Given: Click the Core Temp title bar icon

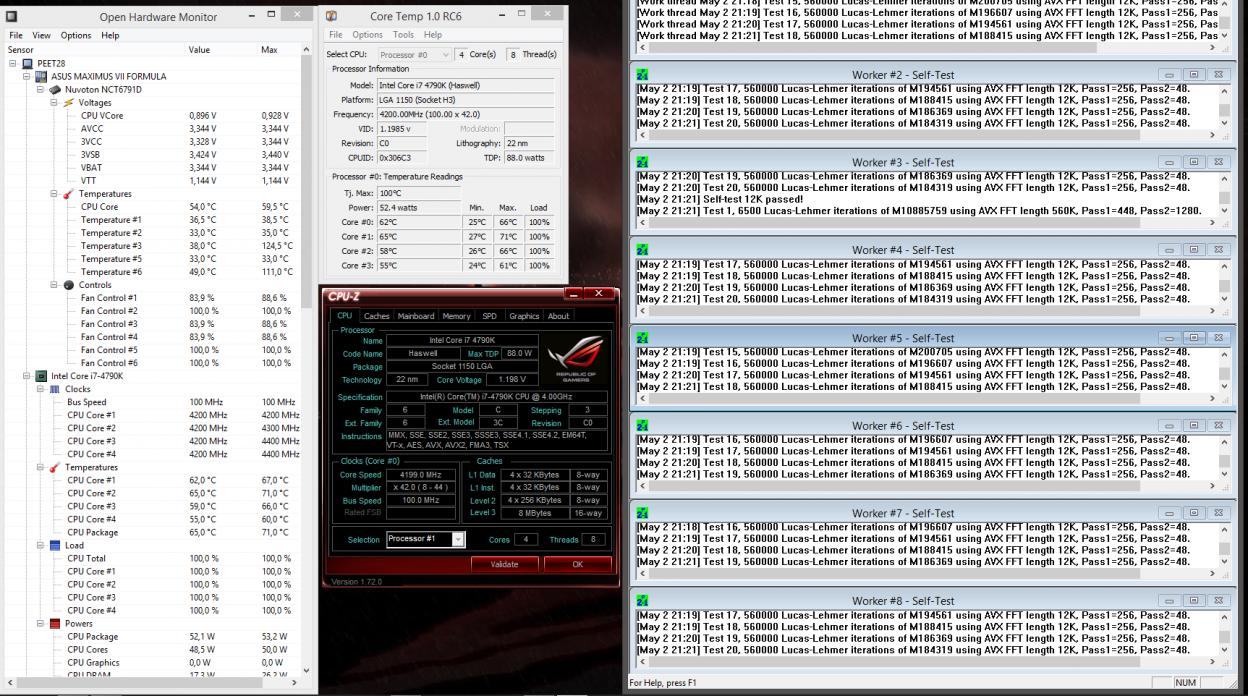Looking at the screenshot, I should pos(332,16).
